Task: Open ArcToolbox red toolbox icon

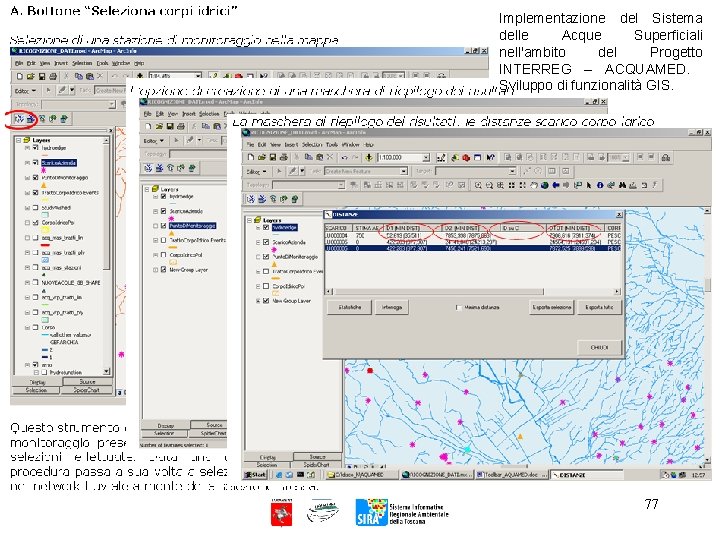Action: click(x=466, y=158)
